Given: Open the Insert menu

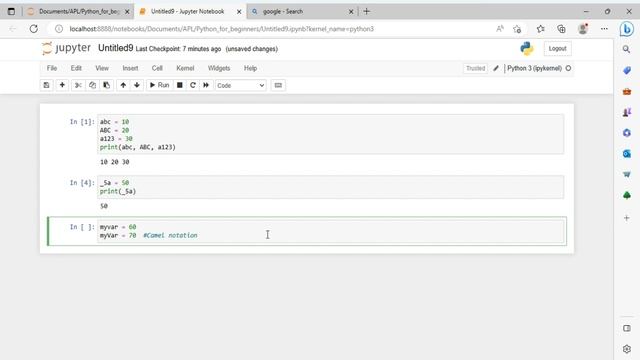Looking at the screenshot, I should coord(130,68).
